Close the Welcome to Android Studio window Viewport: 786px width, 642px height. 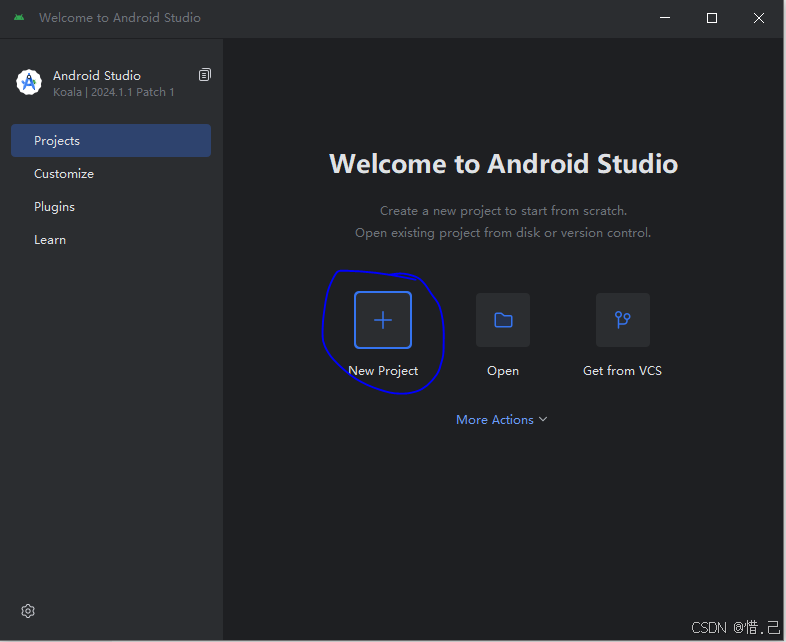759,18
